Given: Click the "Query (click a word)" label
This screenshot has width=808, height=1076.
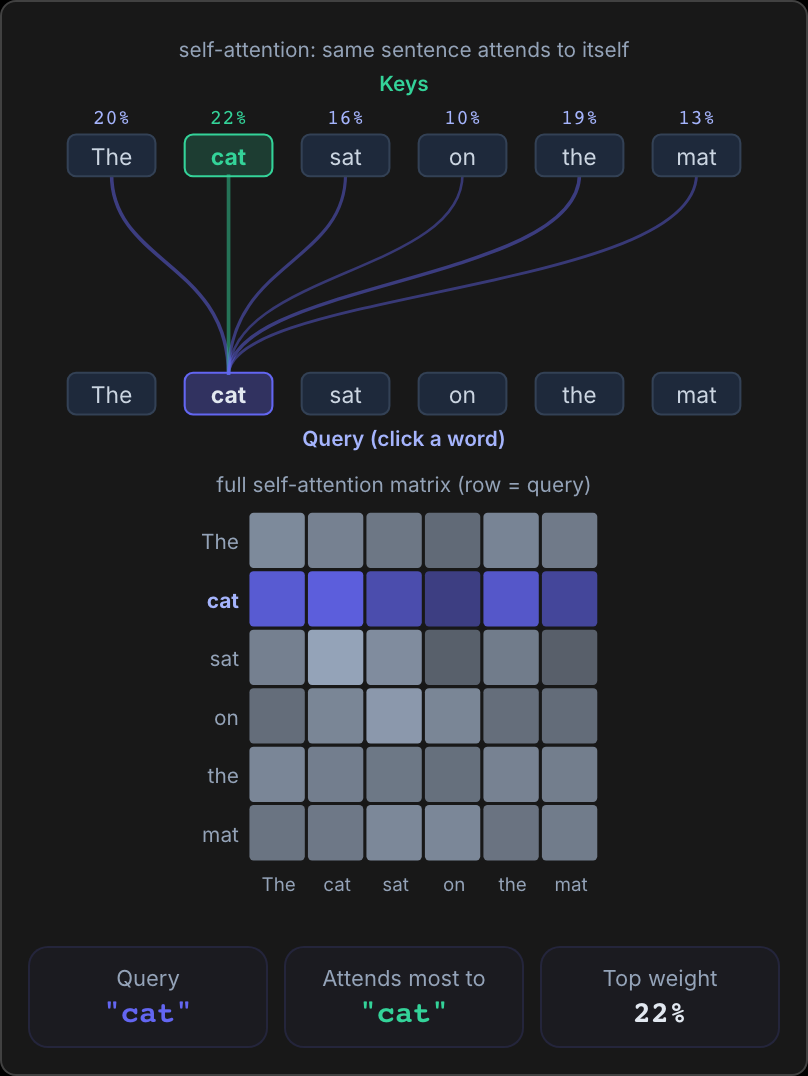Looking at the screenshot, I should [x=404, y=438].
